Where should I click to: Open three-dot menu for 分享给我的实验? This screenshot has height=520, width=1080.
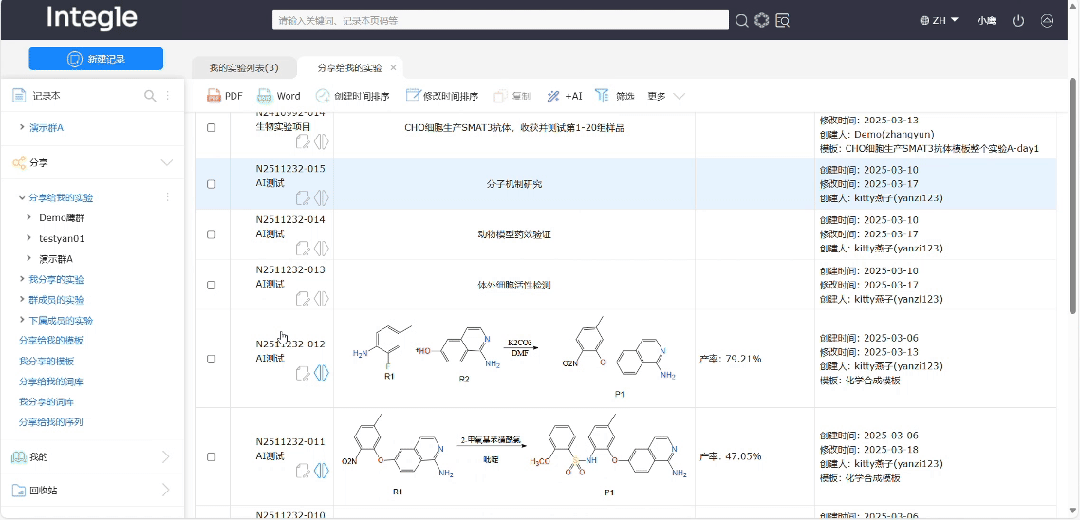[167, 198]
